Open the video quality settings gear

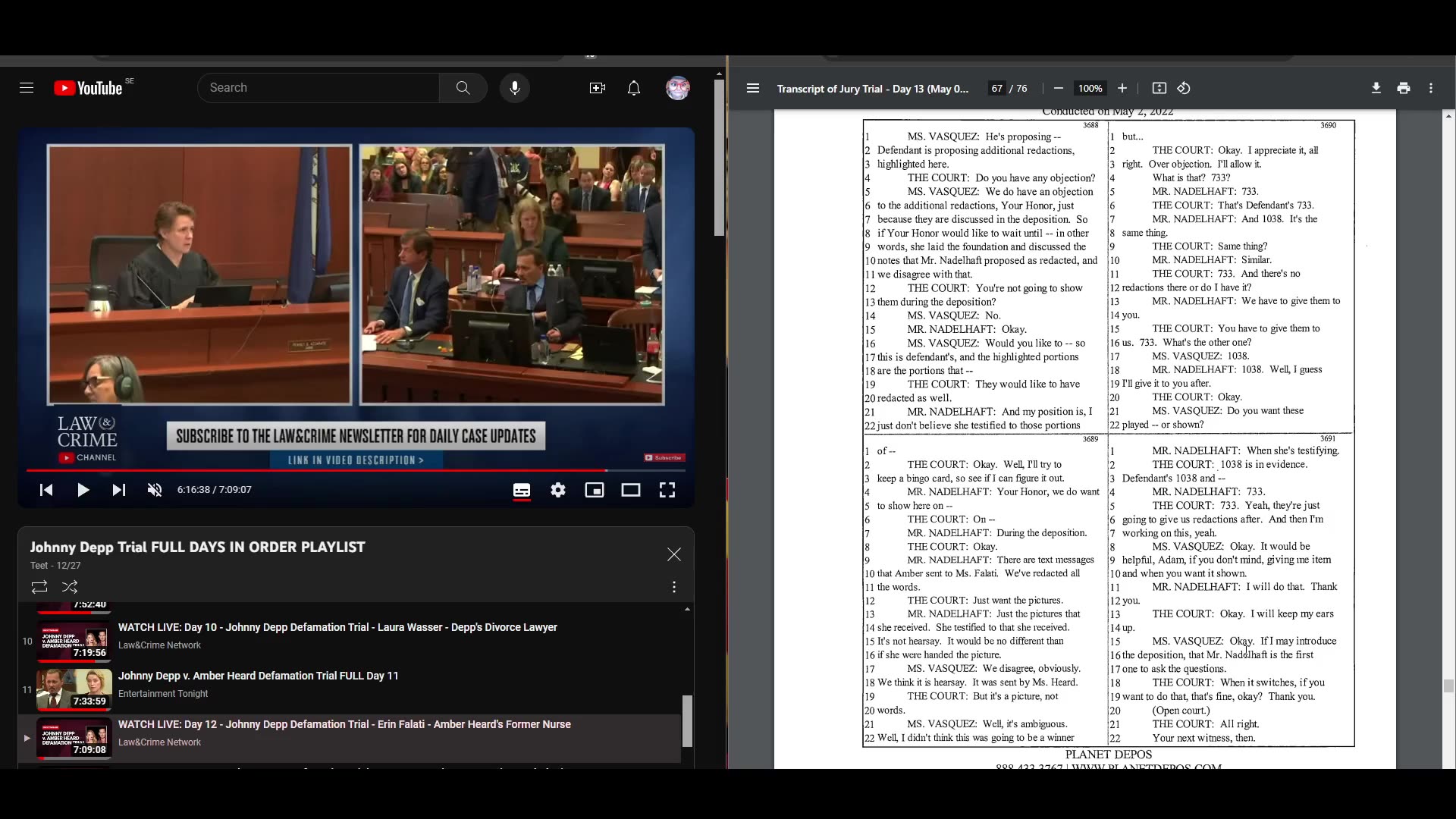[557, 490]
